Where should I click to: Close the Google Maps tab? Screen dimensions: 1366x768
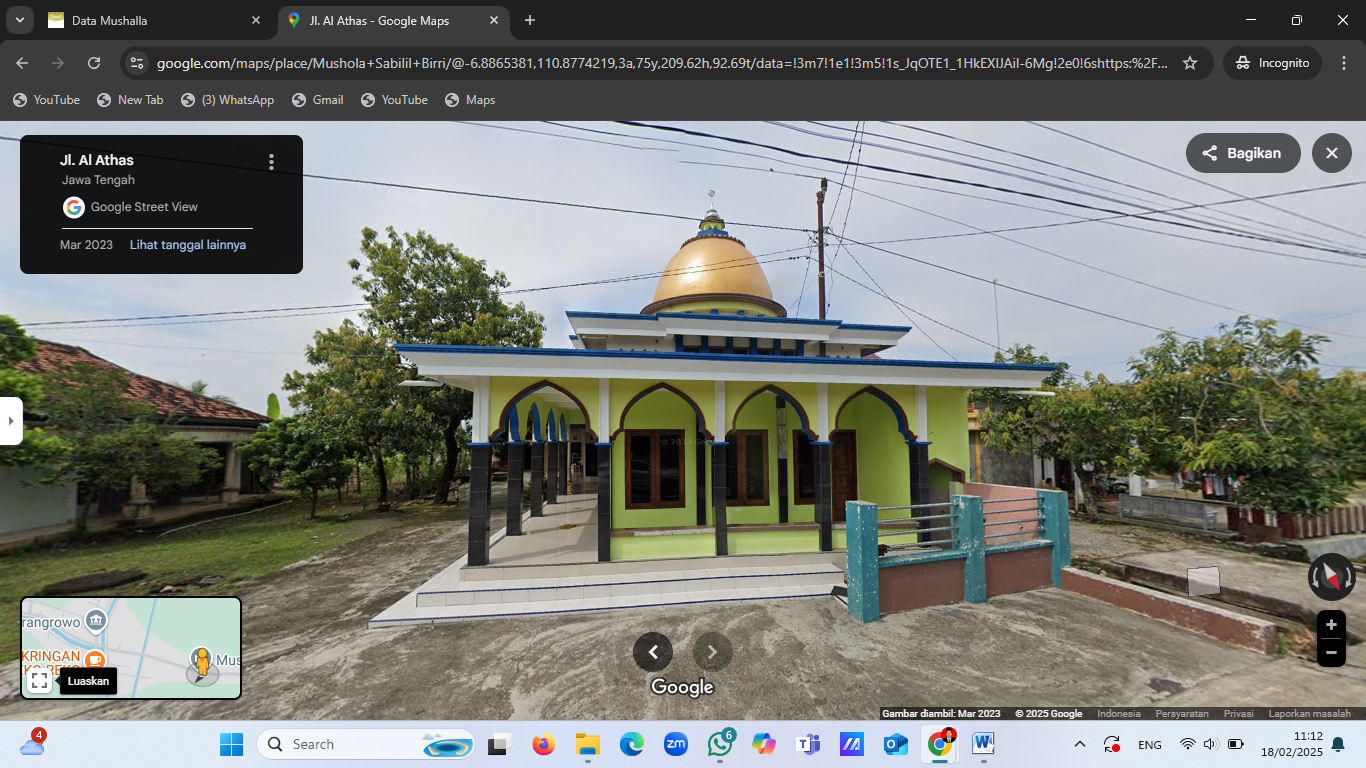click(494, 20)
